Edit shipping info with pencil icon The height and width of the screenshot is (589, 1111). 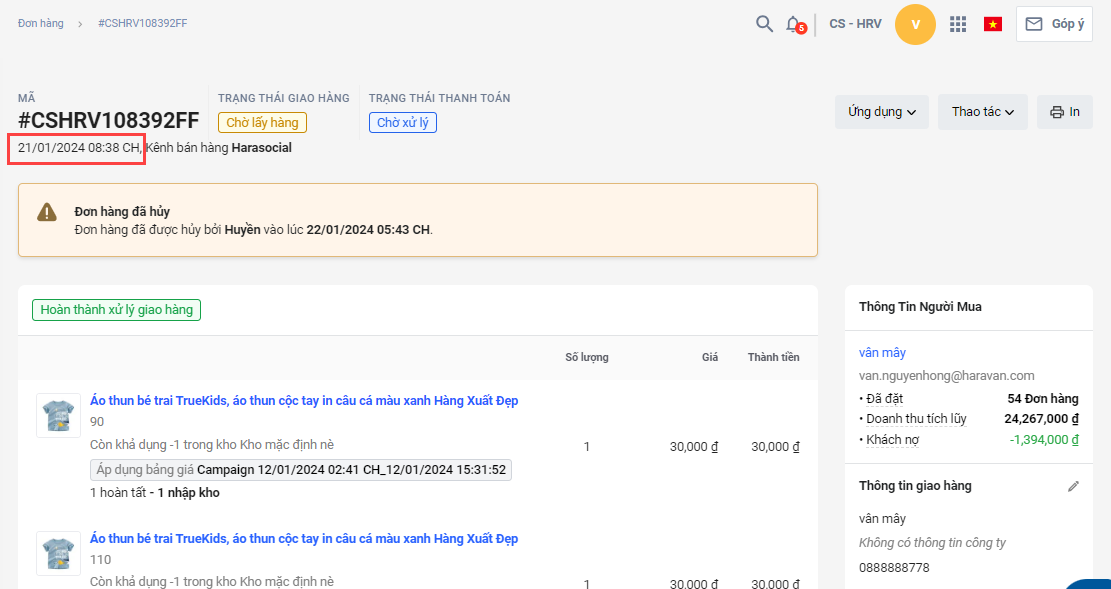(1074, 486)
